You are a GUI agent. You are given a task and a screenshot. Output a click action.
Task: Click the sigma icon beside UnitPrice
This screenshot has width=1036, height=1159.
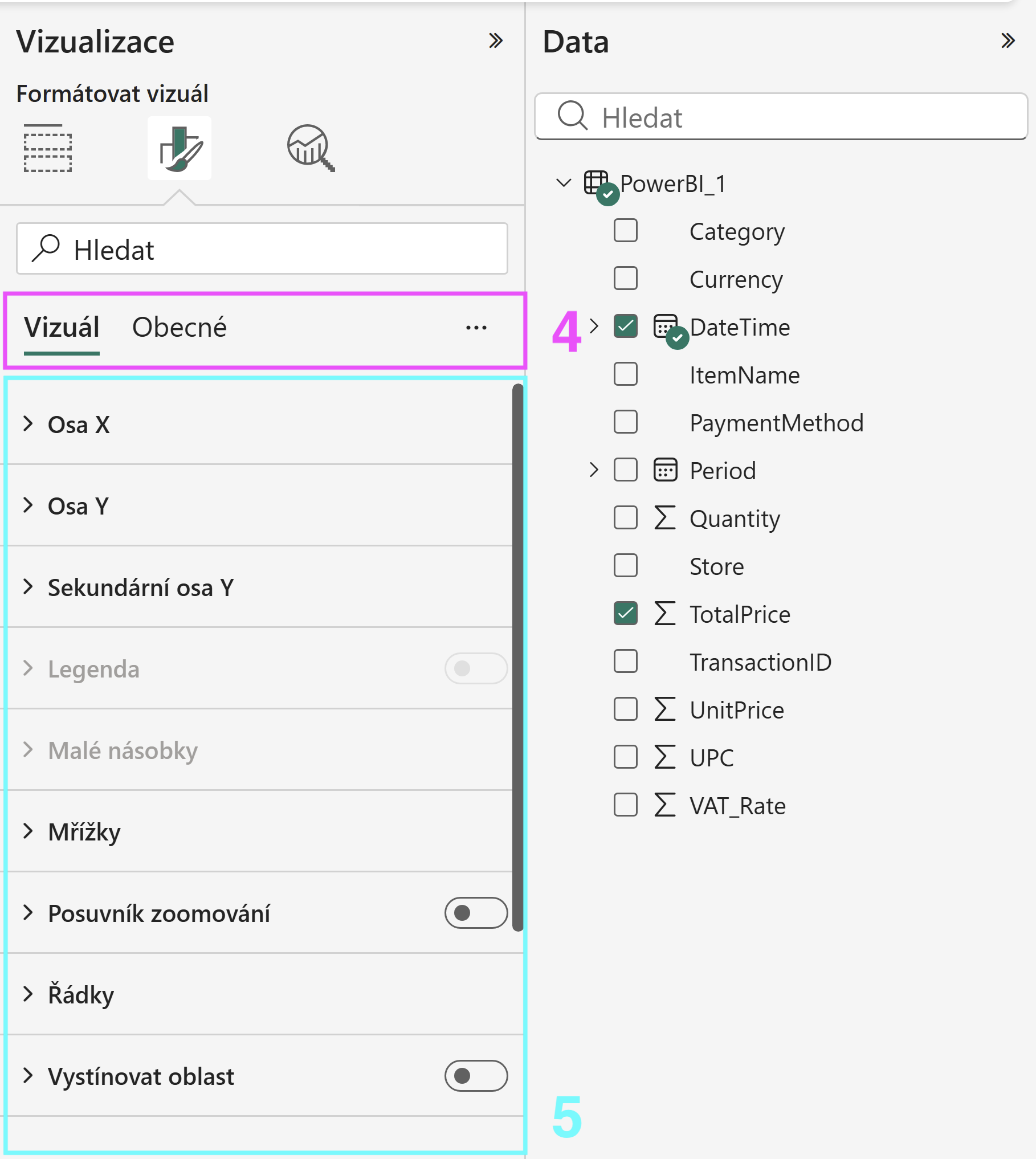coord(665,709)
